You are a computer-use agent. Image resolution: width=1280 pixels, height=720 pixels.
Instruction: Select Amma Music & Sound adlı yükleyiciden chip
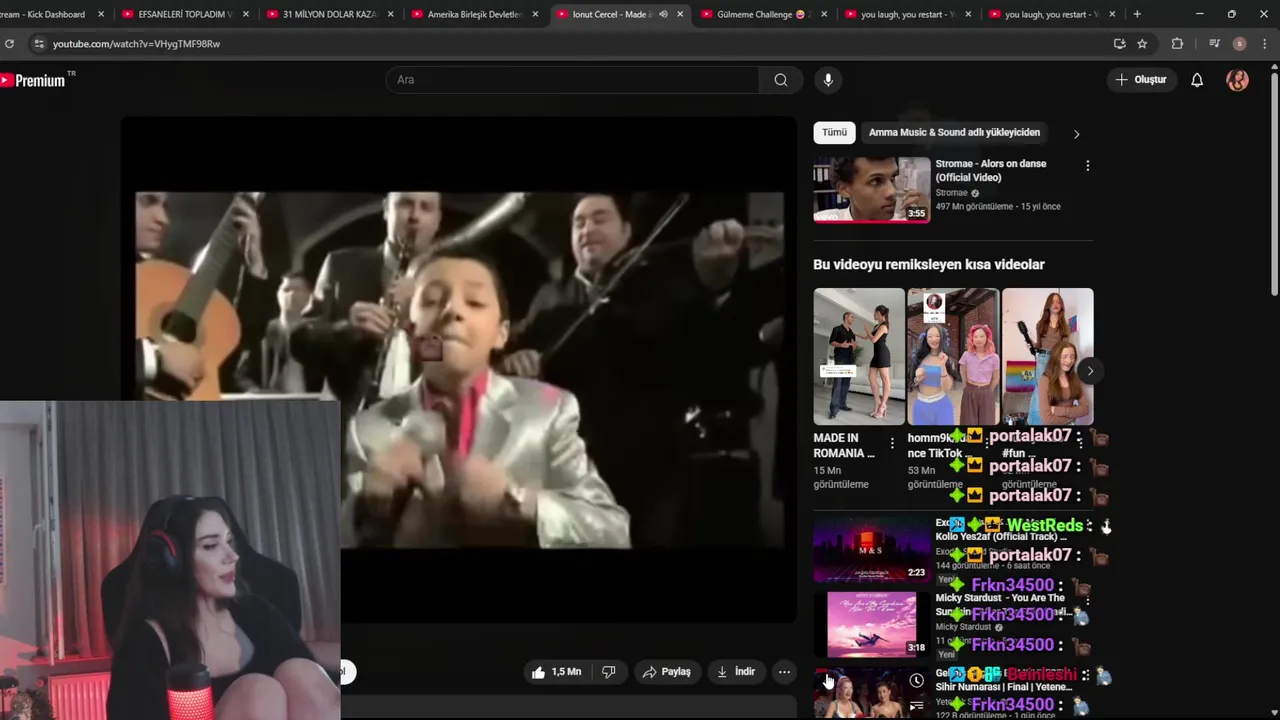954,132
